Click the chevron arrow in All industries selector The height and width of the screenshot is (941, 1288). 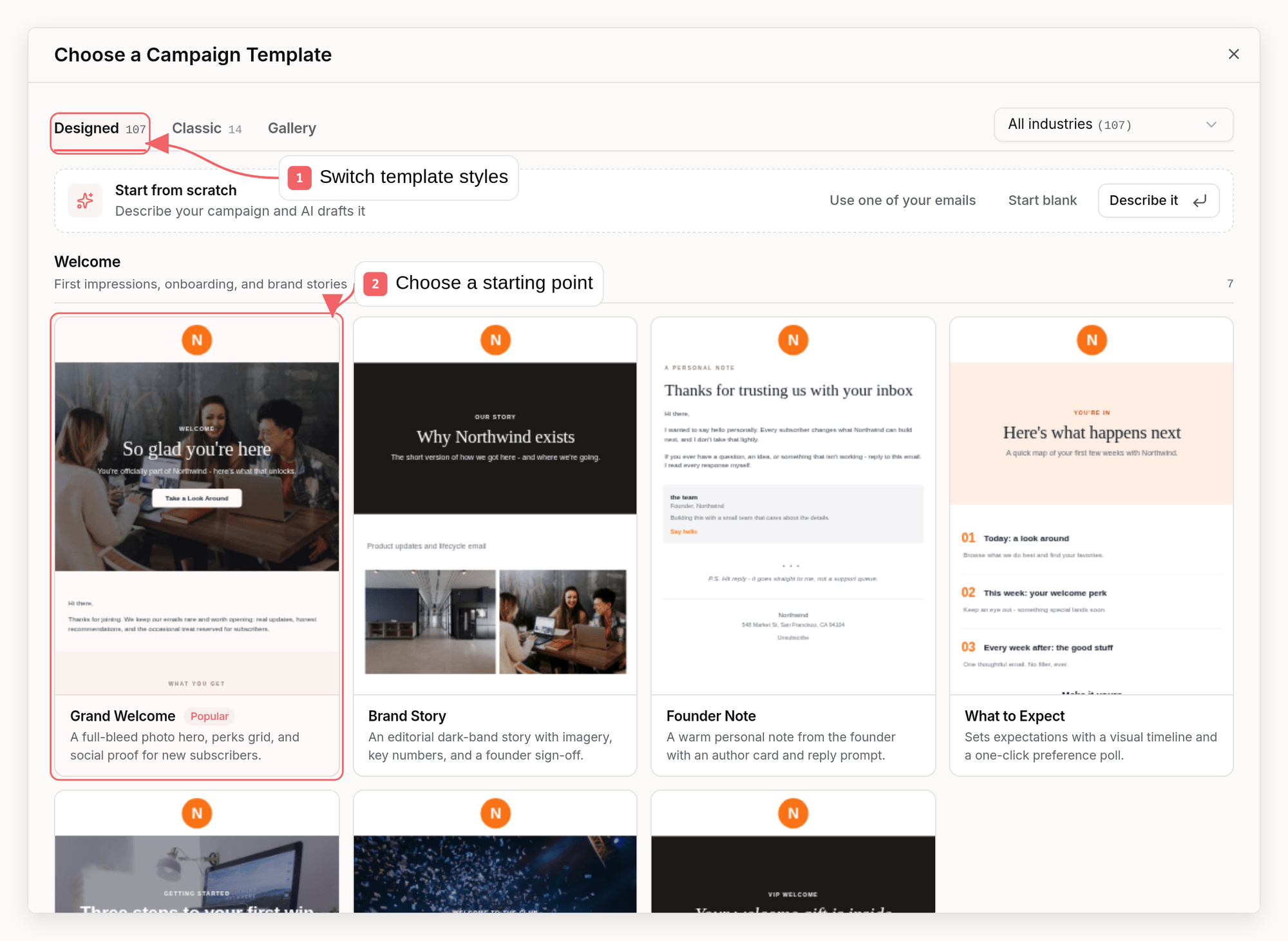(1211, 124)
